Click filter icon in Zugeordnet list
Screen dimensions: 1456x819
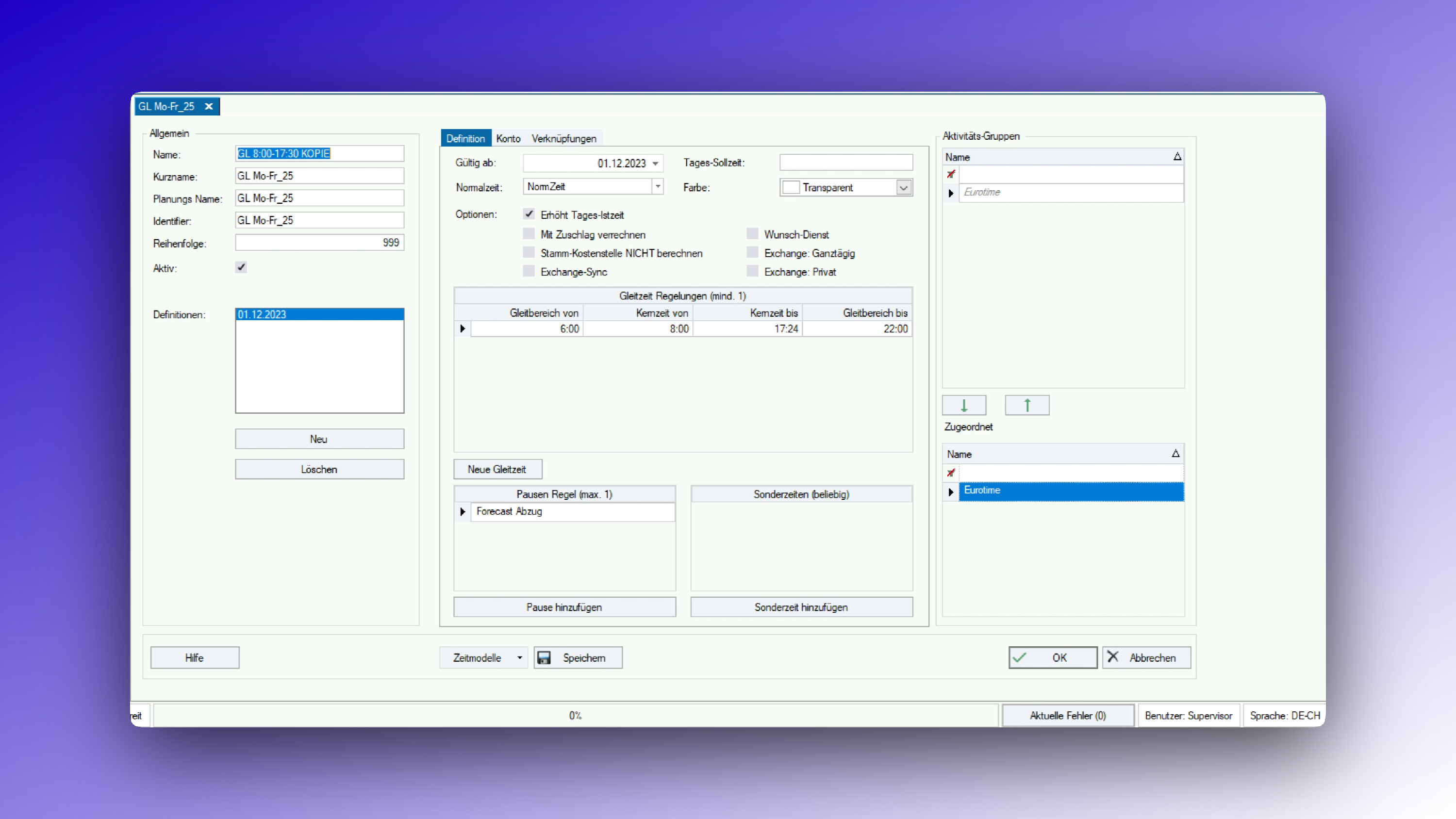[951, 473]
